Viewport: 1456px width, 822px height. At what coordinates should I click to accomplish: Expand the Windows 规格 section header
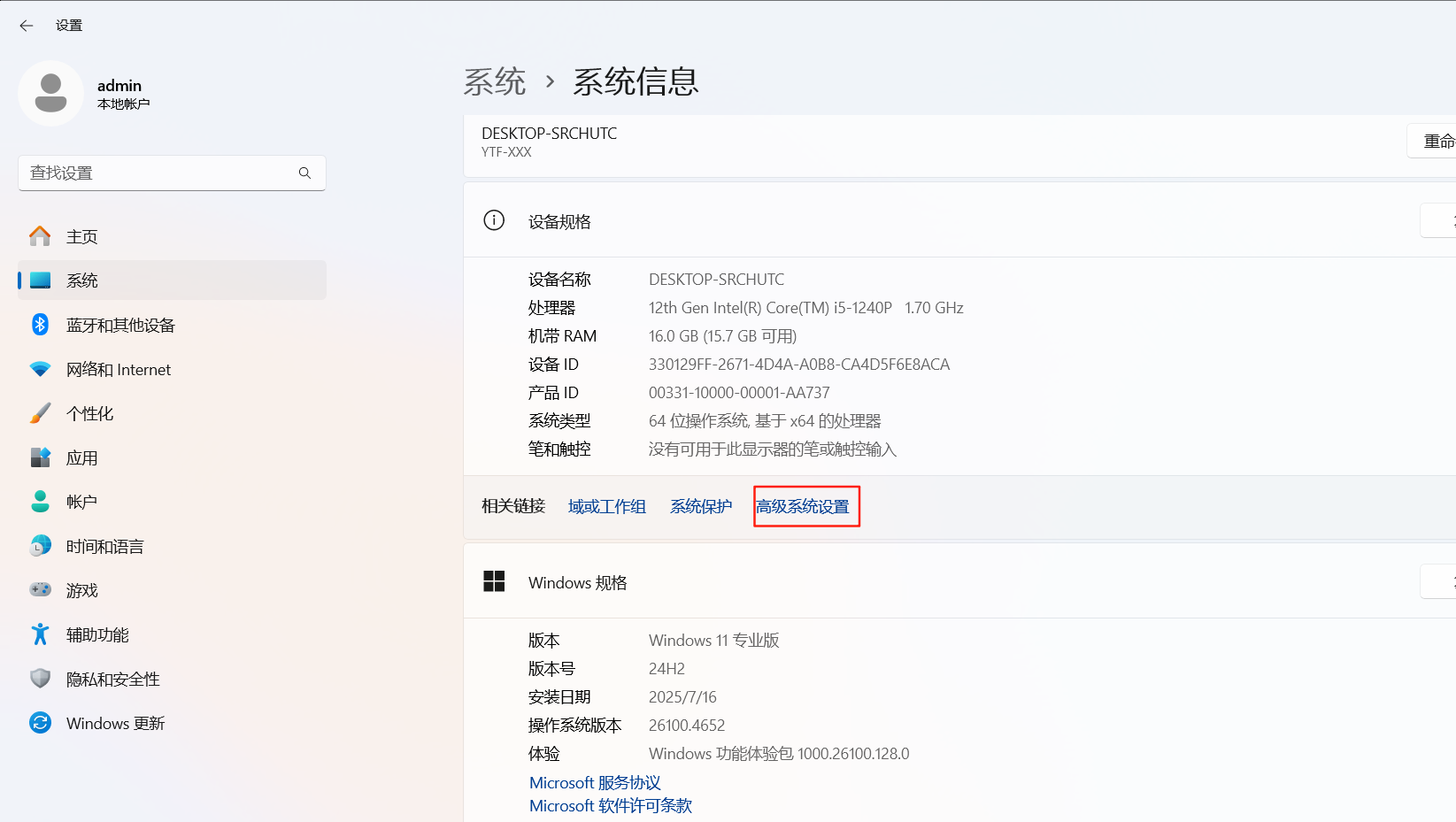click(959, 581)
